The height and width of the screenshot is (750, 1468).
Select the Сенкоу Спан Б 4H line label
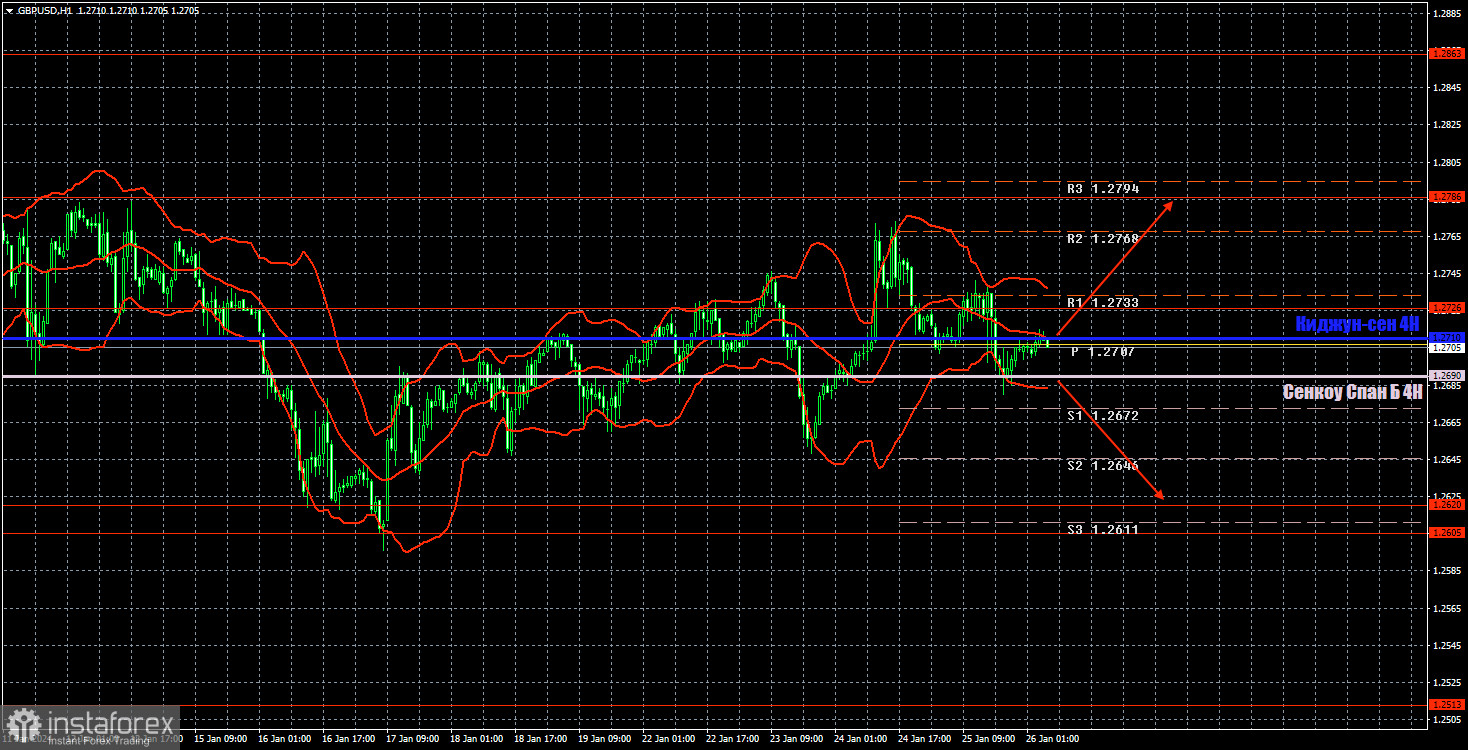point(1353,392)
